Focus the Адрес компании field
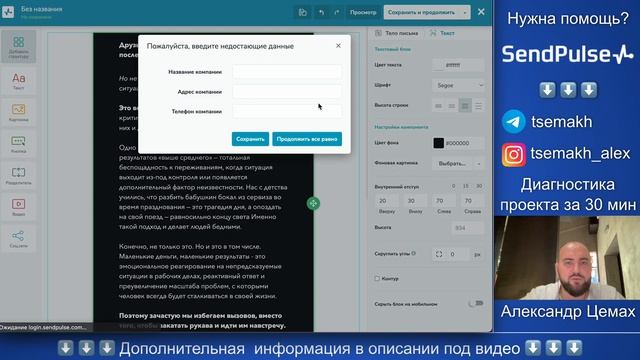The image size is (640, 360). pyautogui.click(x=287, y=91)
